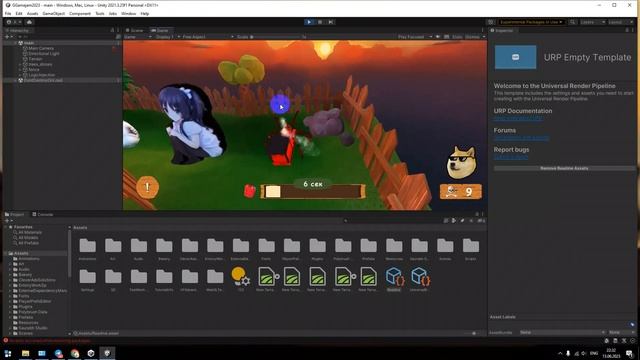Toggle hidden packages visibility in Project

pos(481,221)
